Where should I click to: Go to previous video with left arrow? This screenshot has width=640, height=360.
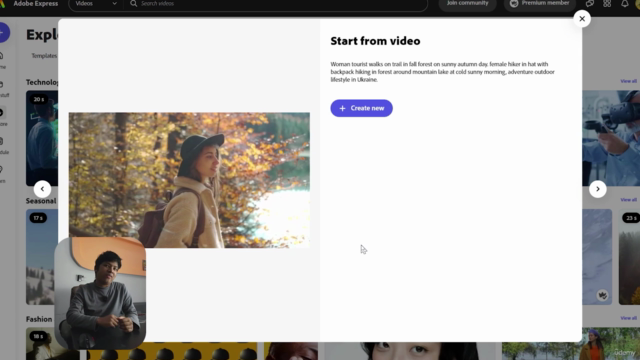click(x=42, y=189)
